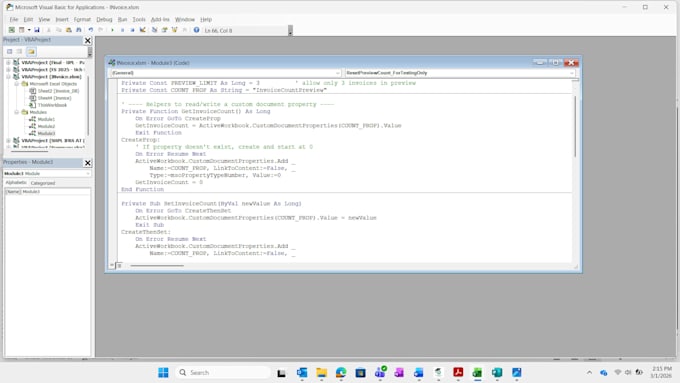The height and width of the screenshot is (383, 680).
Task: Collapse the VBAProject (INvoice.xlsm) node
Action: 8,76
